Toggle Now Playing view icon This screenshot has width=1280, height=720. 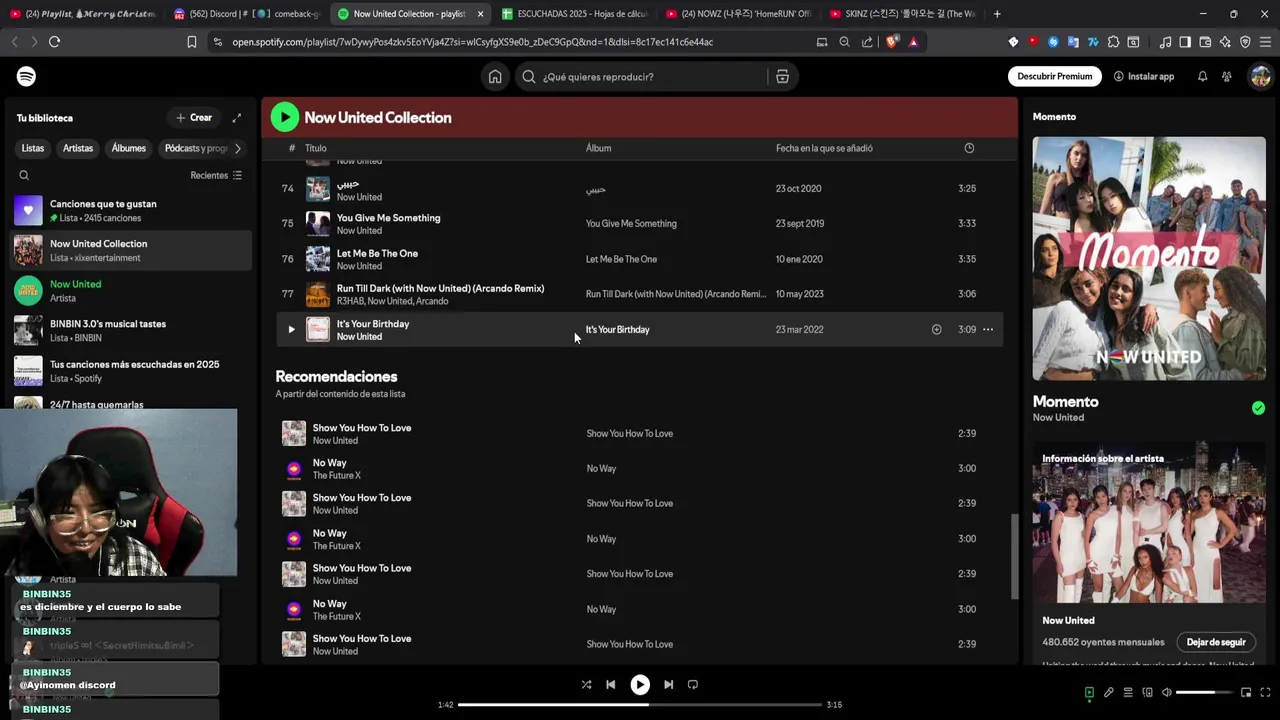tap(1089, 692)
